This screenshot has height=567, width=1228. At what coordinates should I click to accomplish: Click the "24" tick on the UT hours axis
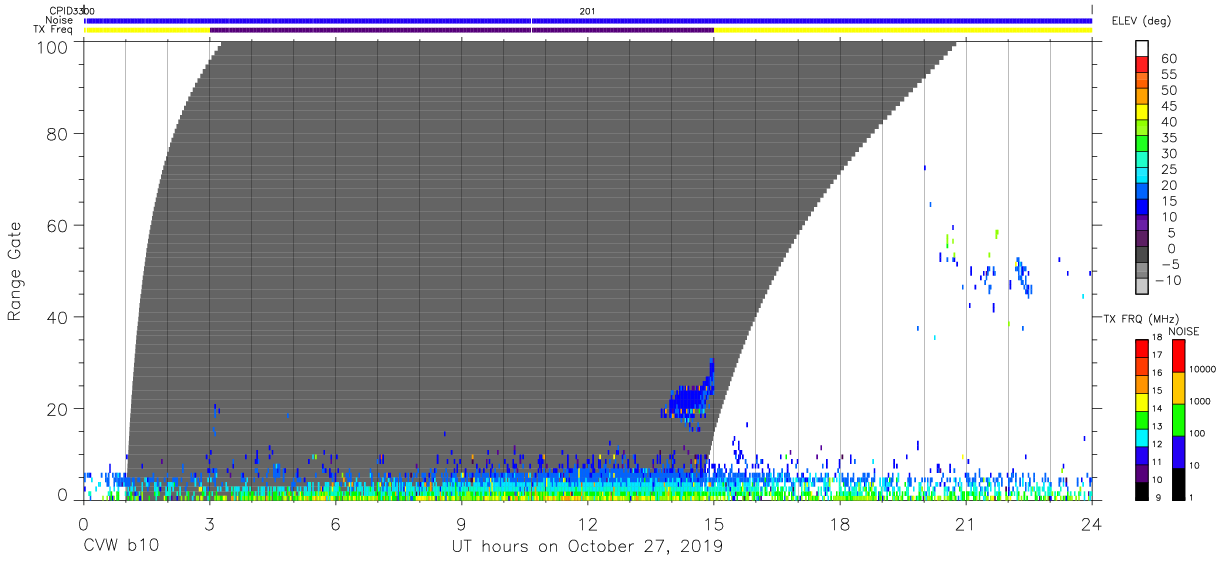tap(1091, 523)
